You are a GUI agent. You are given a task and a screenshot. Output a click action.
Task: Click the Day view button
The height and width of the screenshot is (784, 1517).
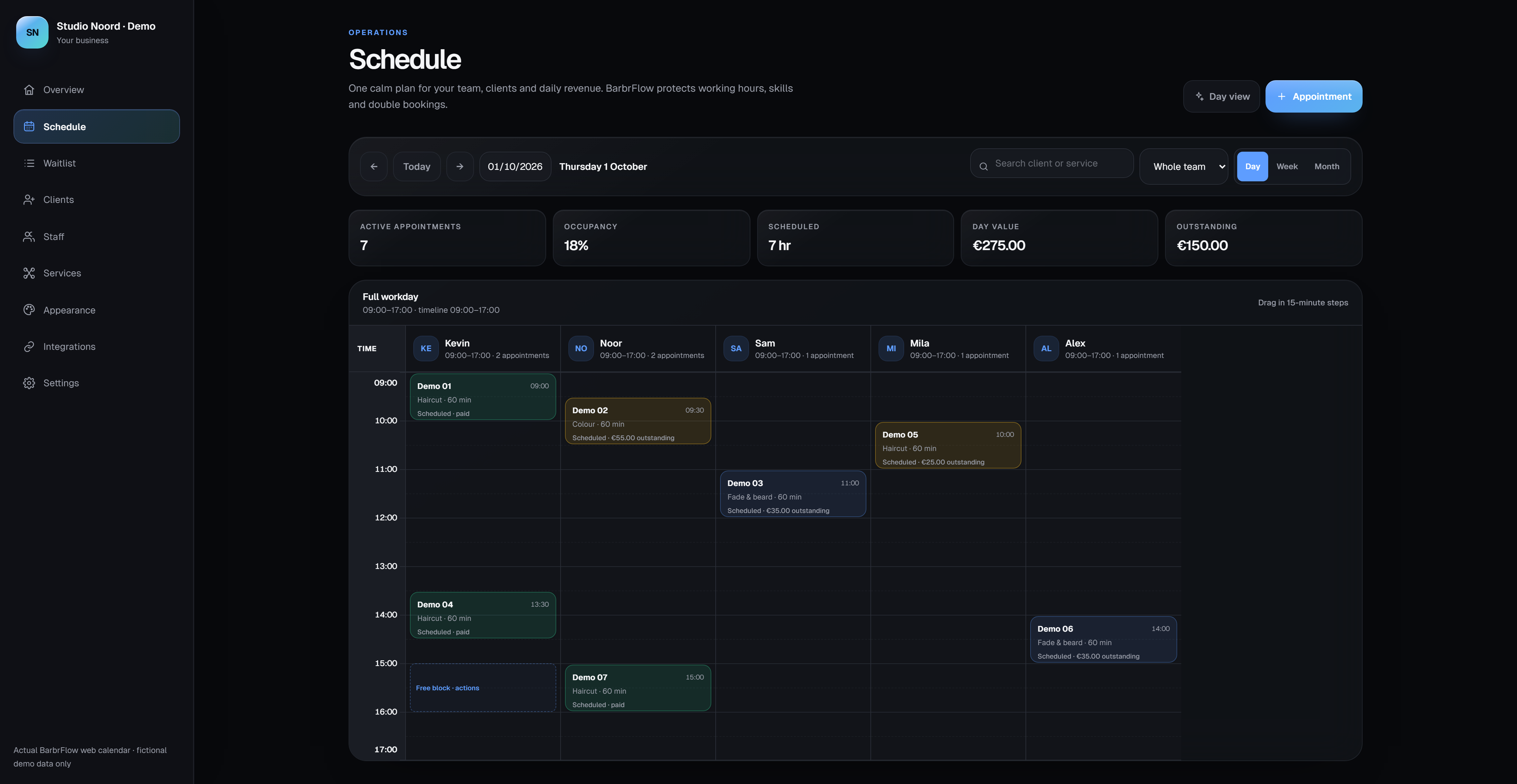coord(1221,96)
